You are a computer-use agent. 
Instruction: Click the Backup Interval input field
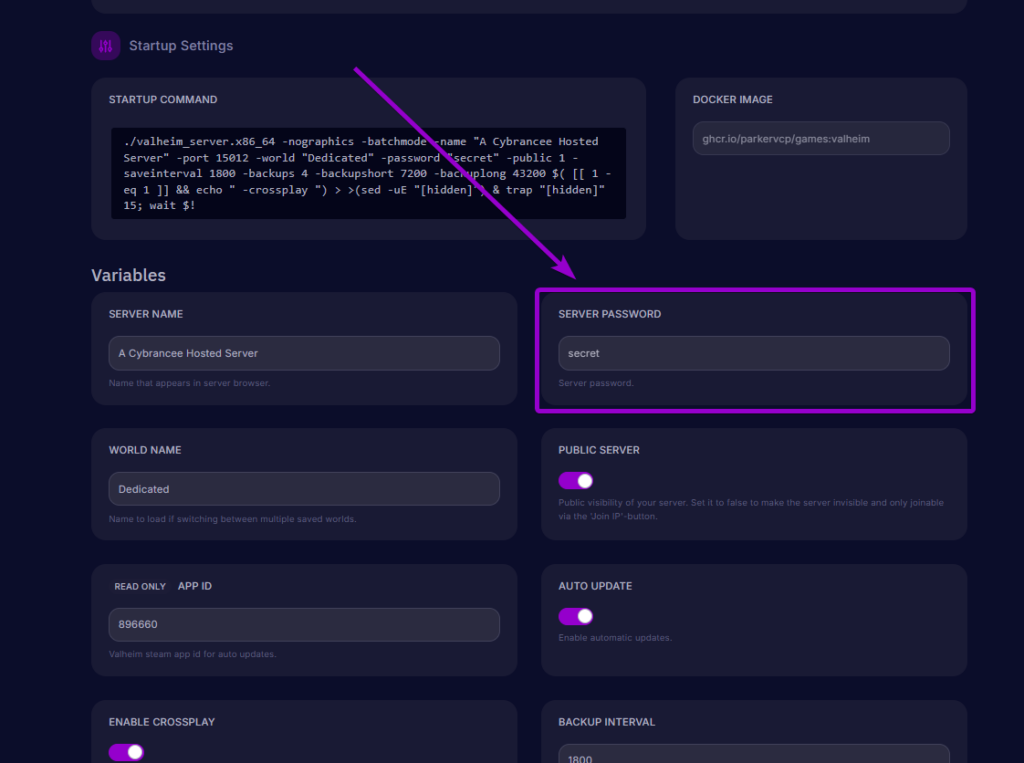[x=754, y=753]
